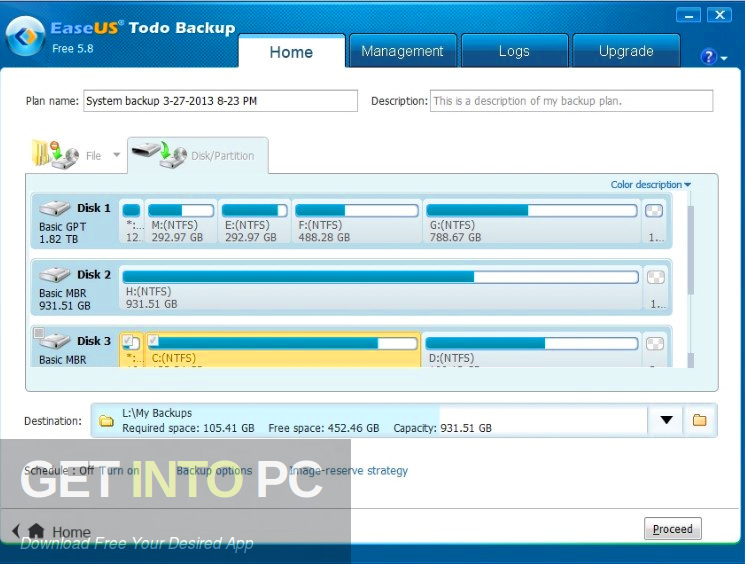
Task: Click the Disk 1 Basic GPT label
Action: point(63,227)
